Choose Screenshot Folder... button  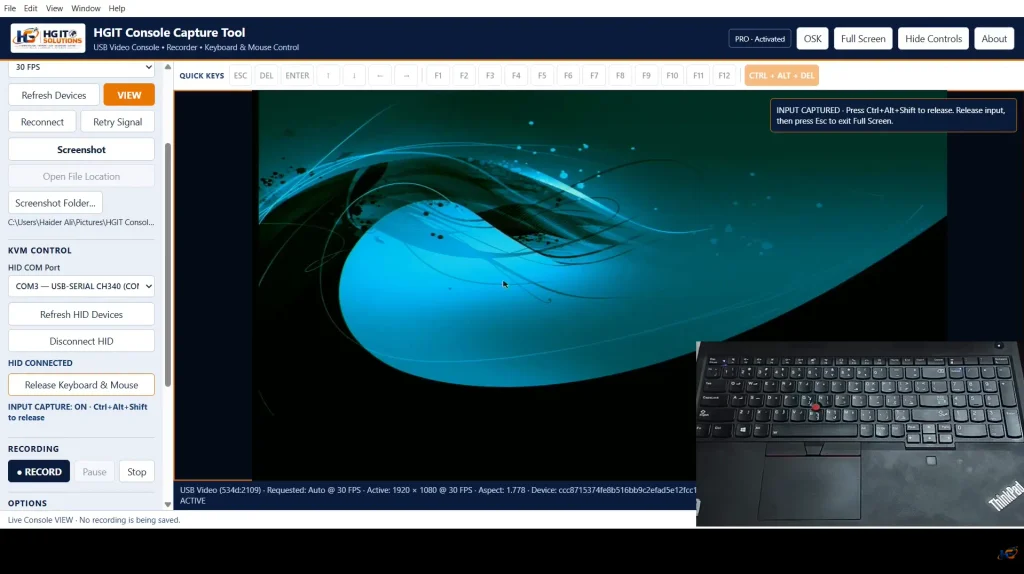click(56, 202)
